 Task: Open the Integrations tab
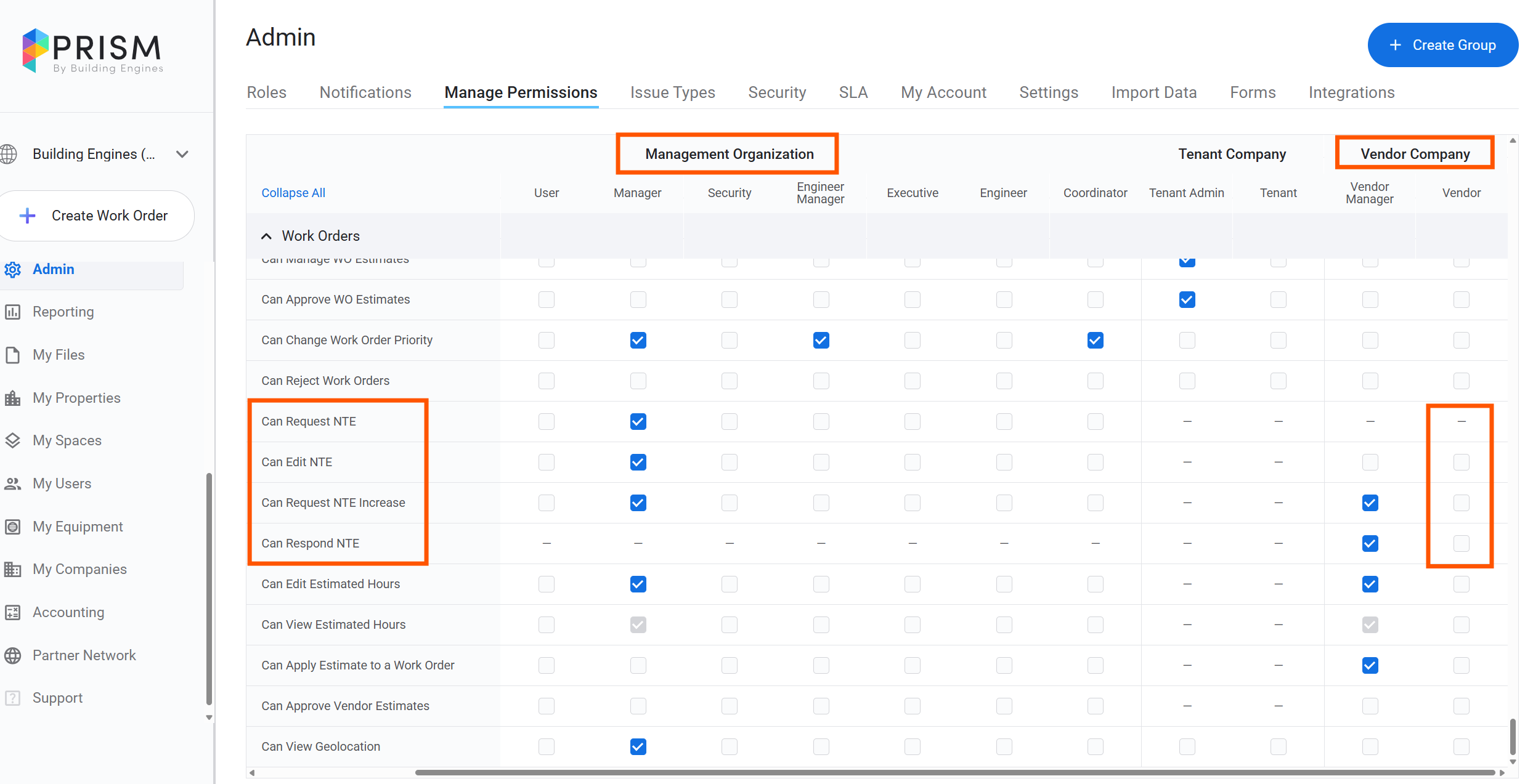pos(1351,92)
